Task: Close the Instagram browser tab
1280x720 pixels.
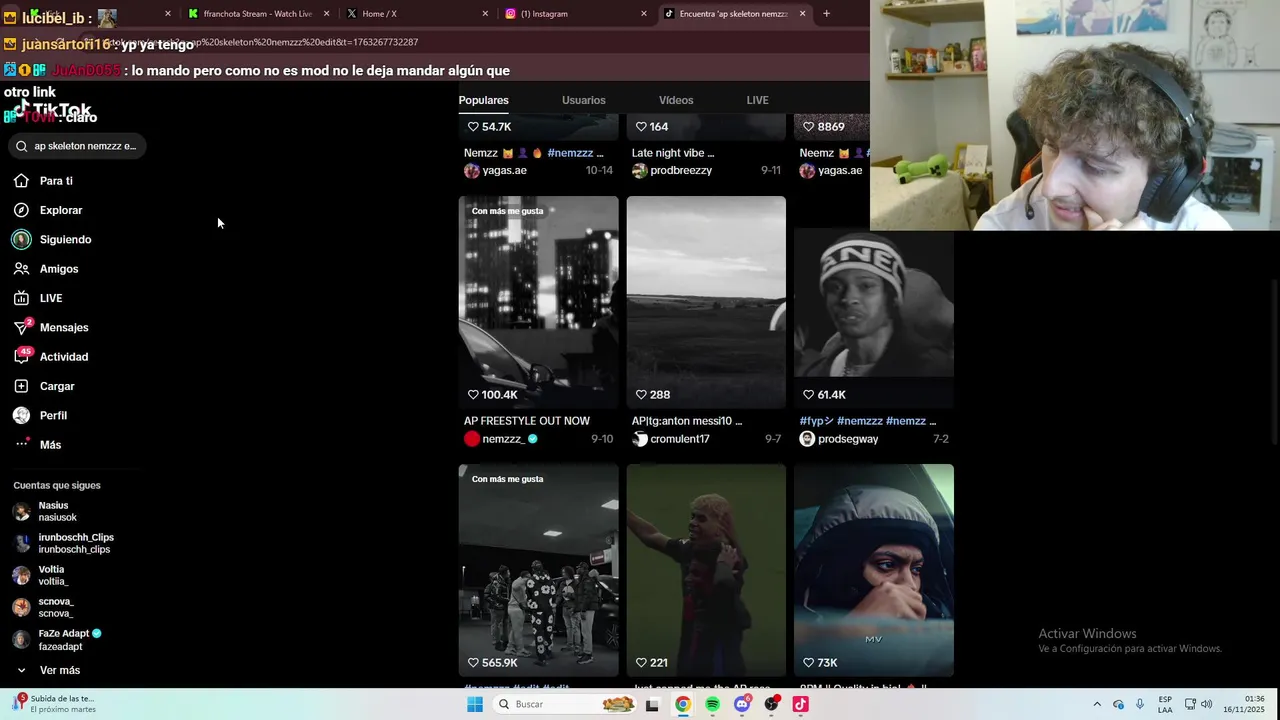Action: point(644,14)
